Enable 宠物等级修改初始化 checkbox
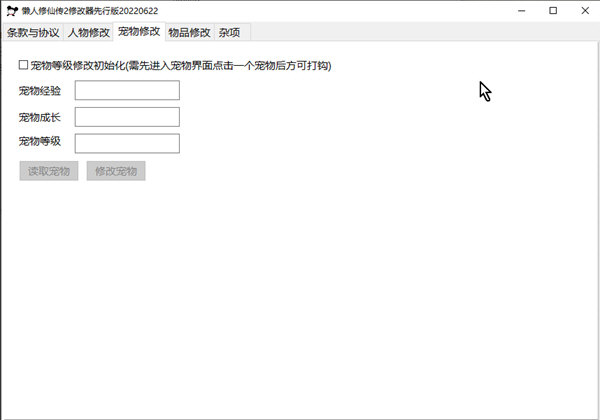Screen dimensions: 600x420 click(x=23, y=65)
